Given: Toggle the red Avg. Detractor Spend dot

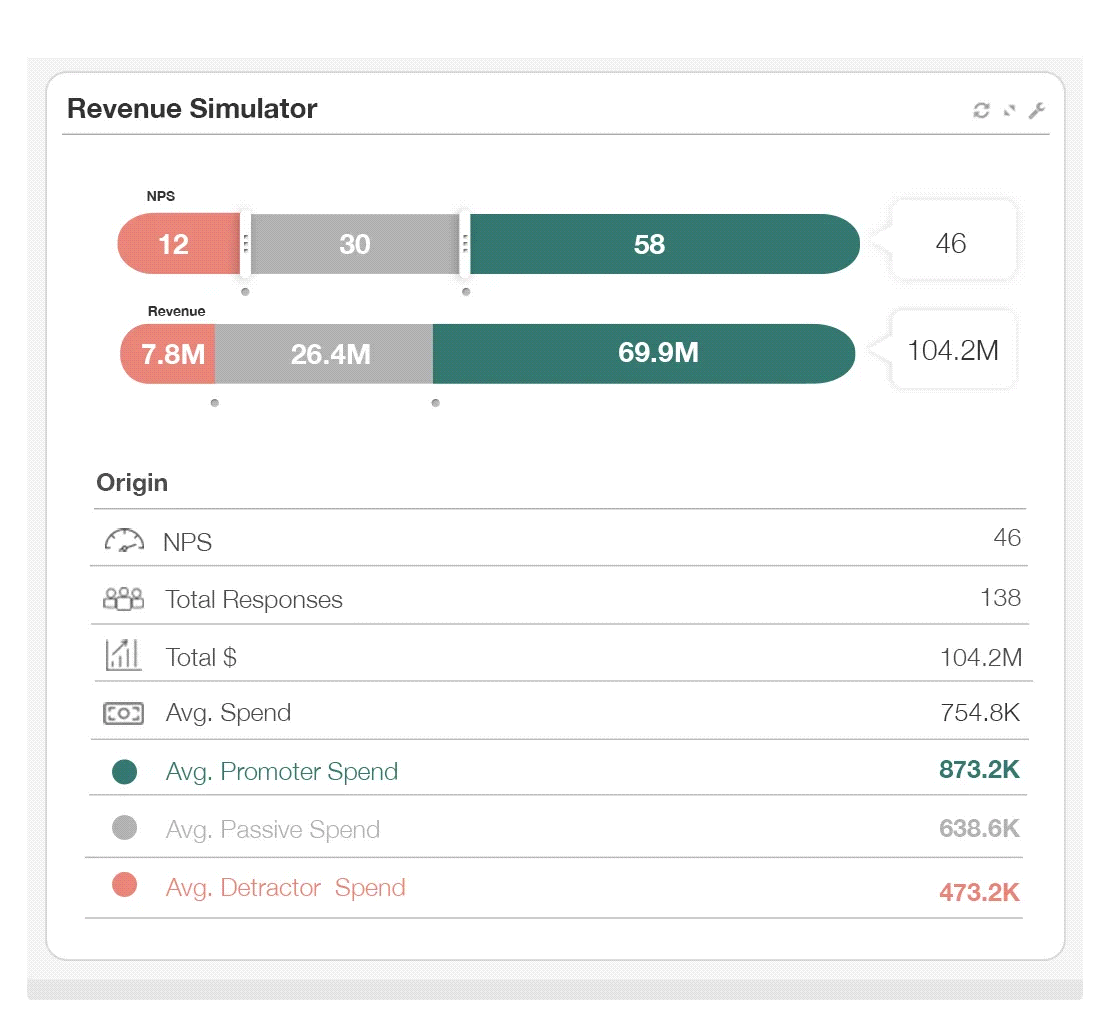Looking at the screenshot, I should coord(124,885).
